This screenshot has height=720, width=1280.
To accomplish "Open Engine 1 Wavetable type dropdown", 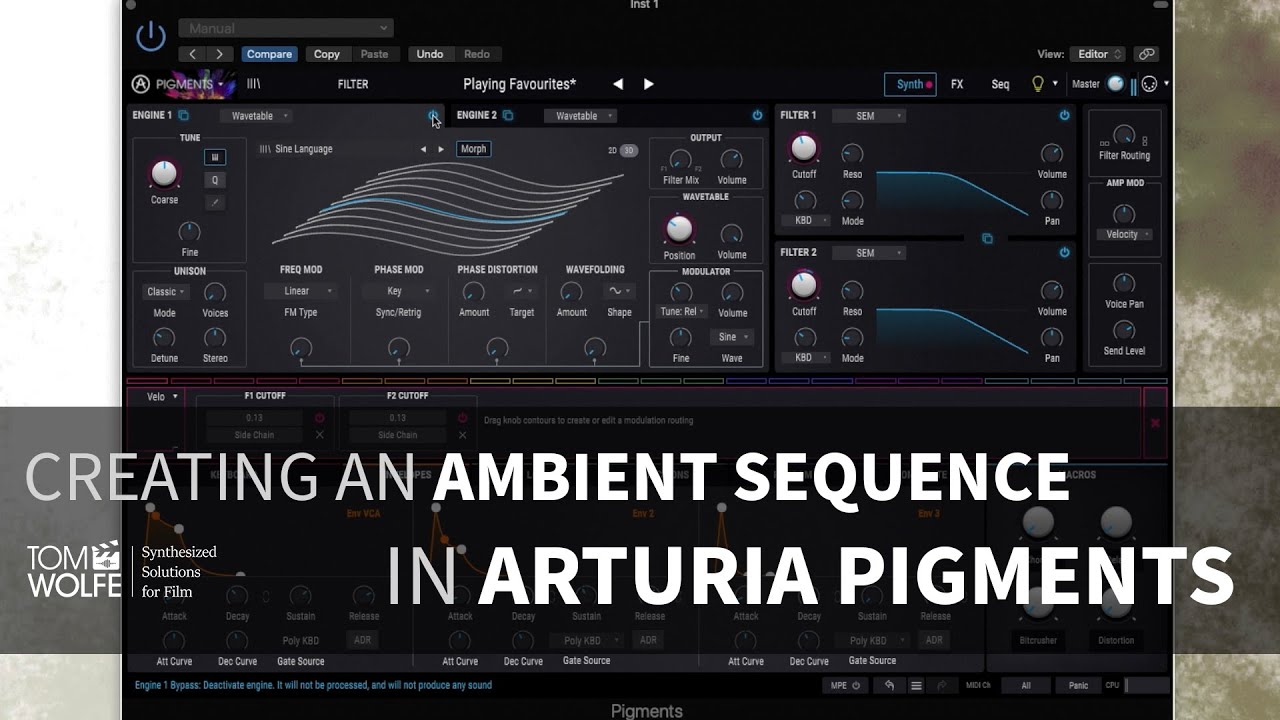I will tap(258, 116).
